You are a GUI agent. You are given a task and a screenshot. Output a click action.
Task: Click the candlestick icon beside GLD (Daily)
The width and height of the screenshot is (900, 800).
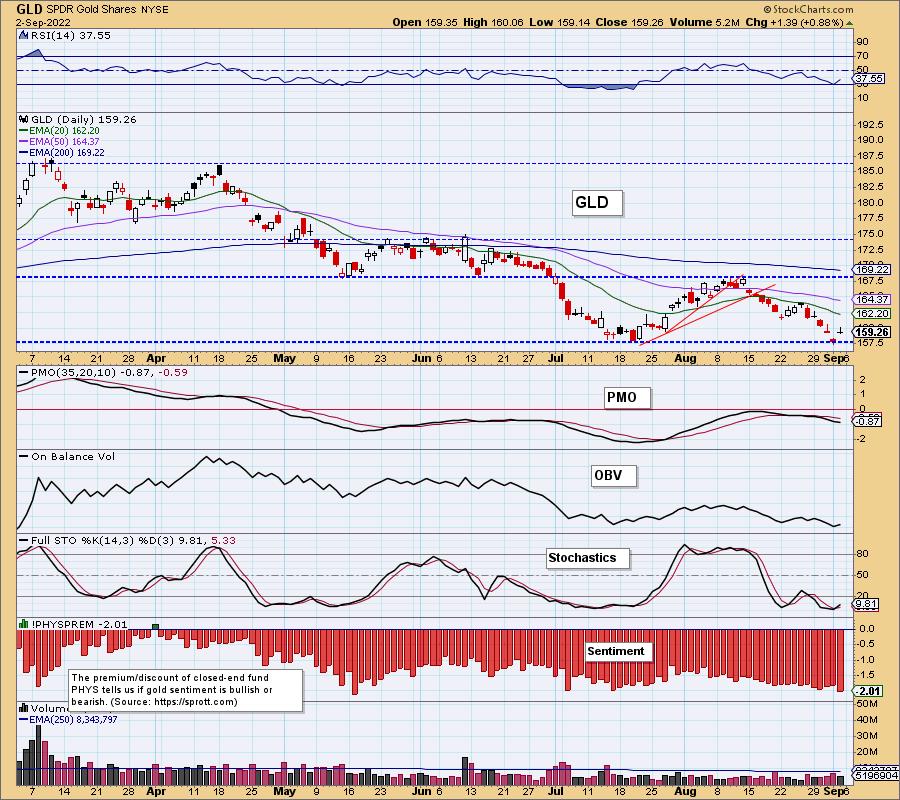coord(23,119)
